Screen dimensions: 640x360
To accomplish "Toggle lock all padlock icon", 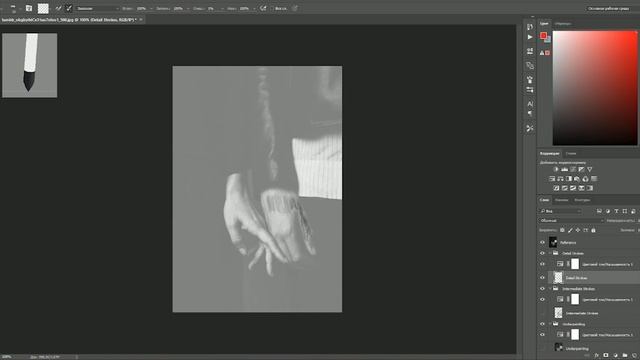I will click(593, 230).
